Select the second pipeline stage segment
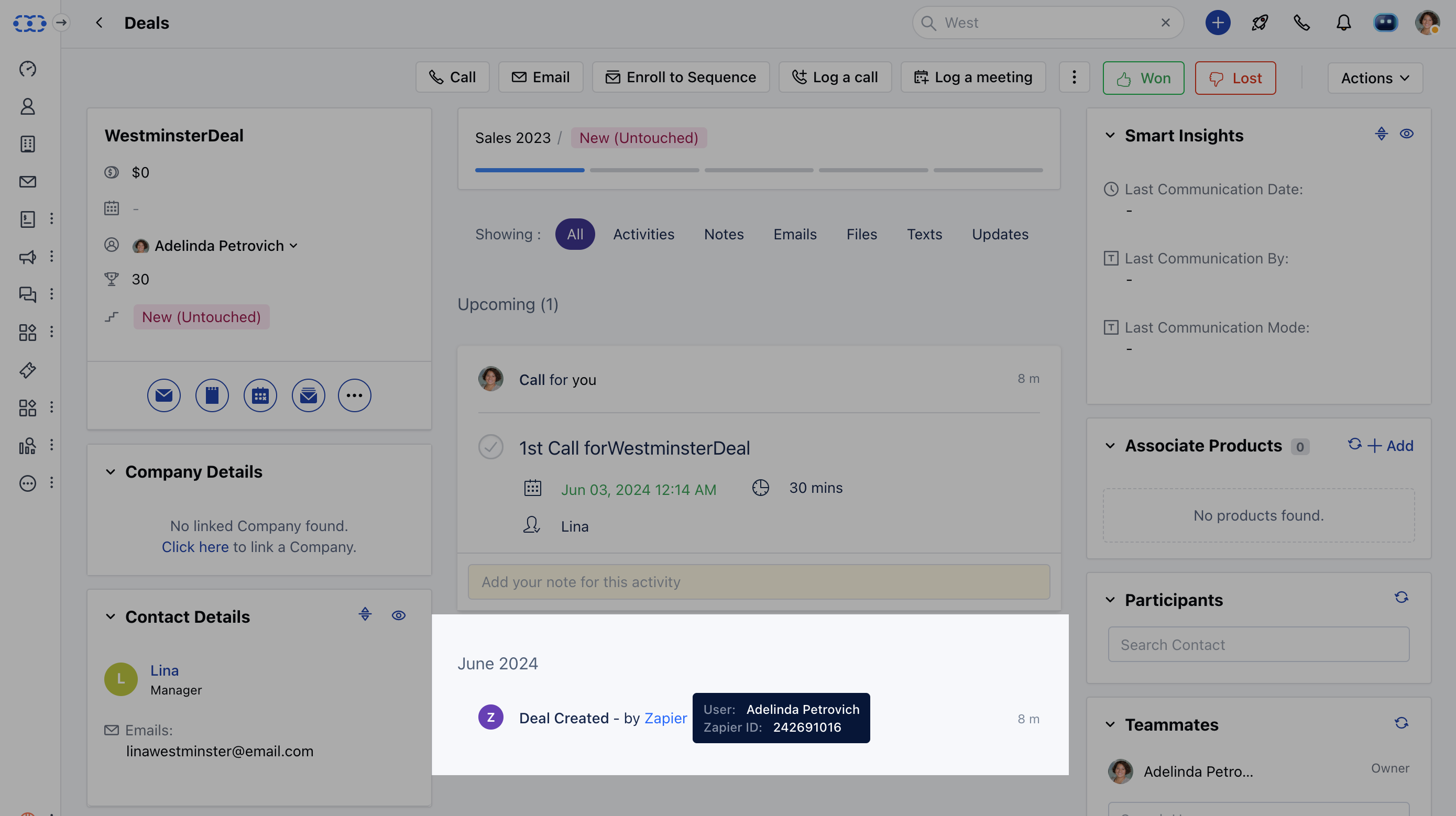The image size is (1456, 816). point(644,170)
